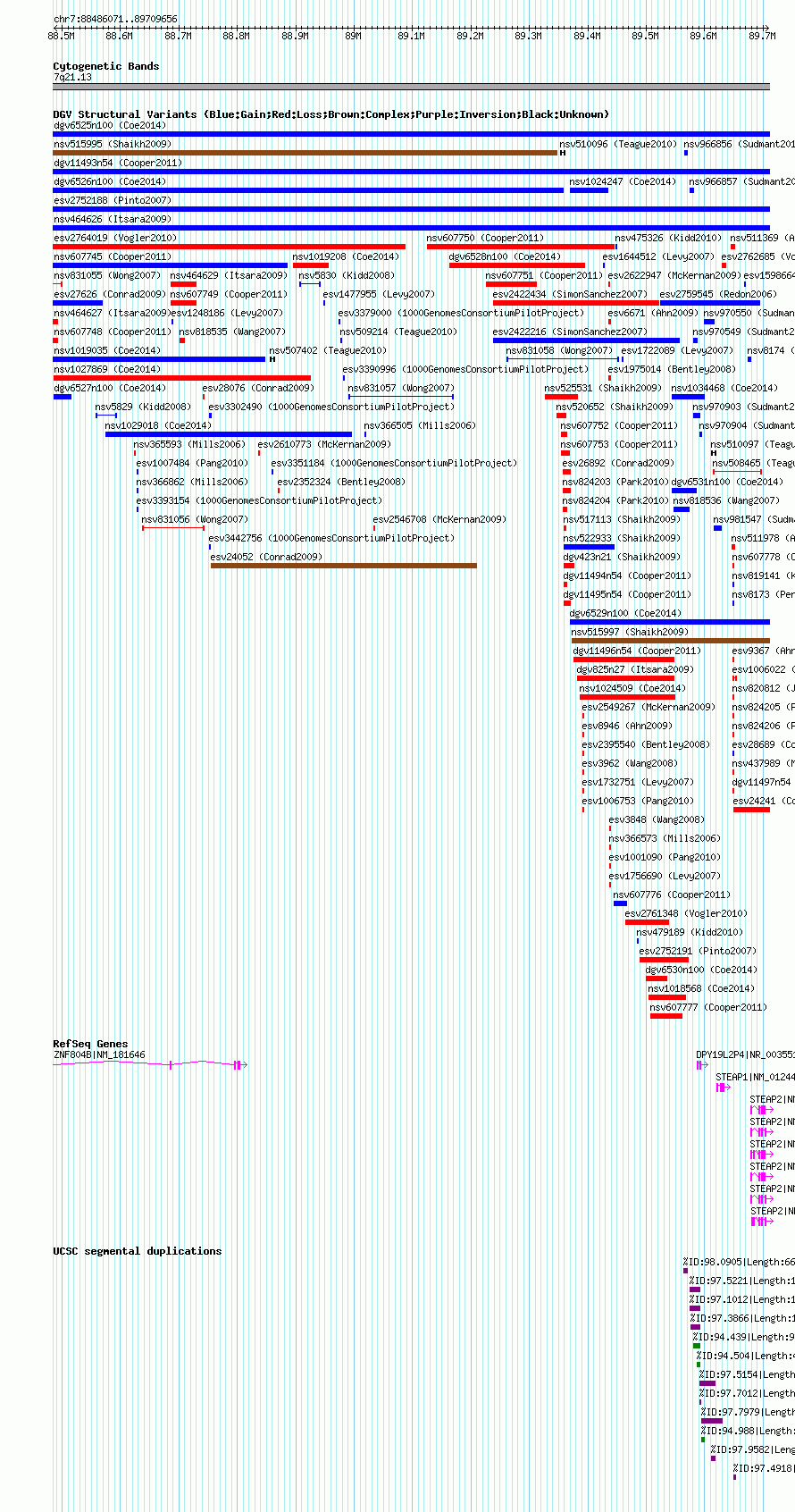Select the 7q21.13 cytogenetic band label
The image size is (795, 1512).
tap(72, 77)
